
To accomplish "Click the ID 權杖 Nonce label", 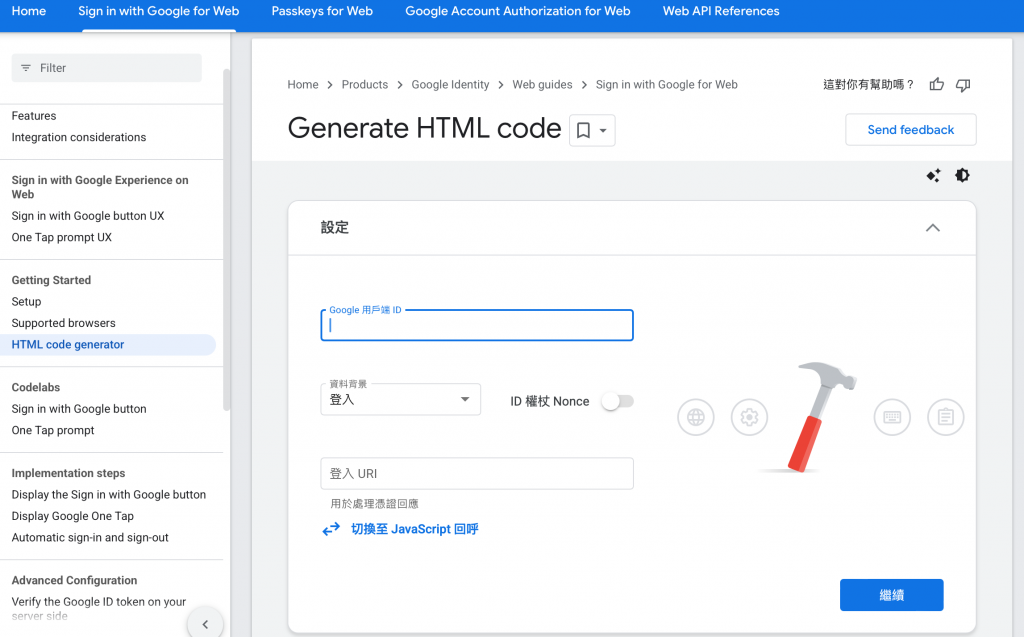I will pyautogui.click(x=549, y=401).
